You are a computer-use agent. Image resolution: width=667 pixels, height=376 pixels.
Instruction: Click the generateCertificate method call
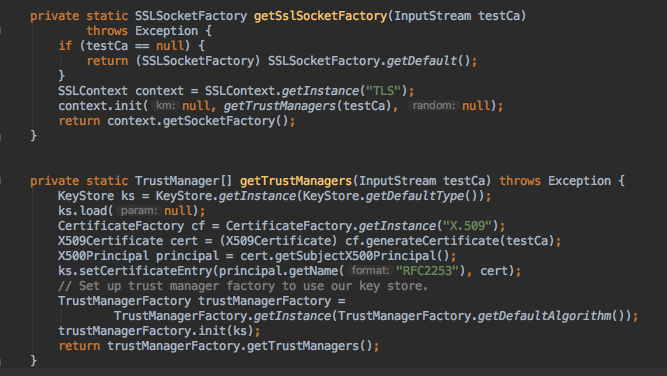(433, 241)
